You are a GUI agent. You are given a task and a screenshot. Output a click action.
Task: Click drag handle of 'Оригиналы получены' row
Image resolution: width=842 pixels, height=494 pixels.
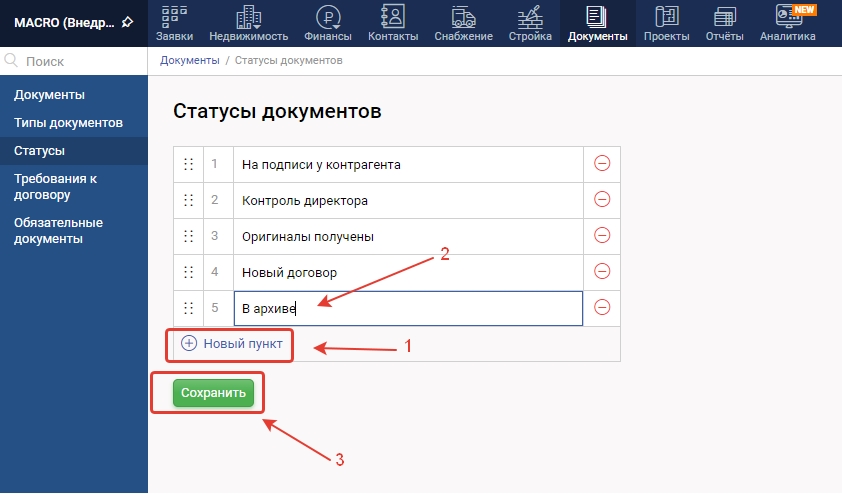pos(188,236)
